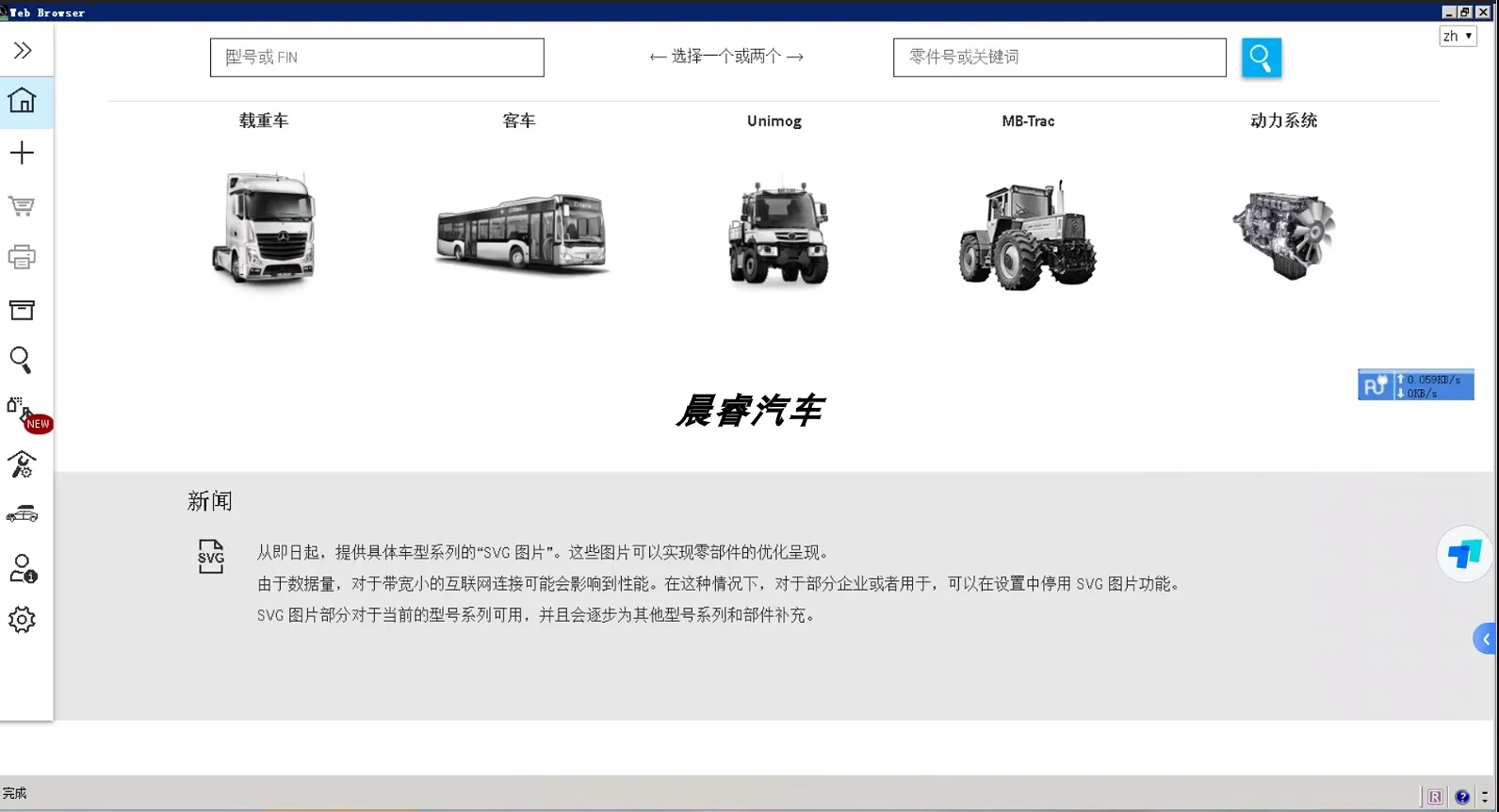Click the network speed monitor widget
1499x812 pixels.
[x=1415, y=384]
